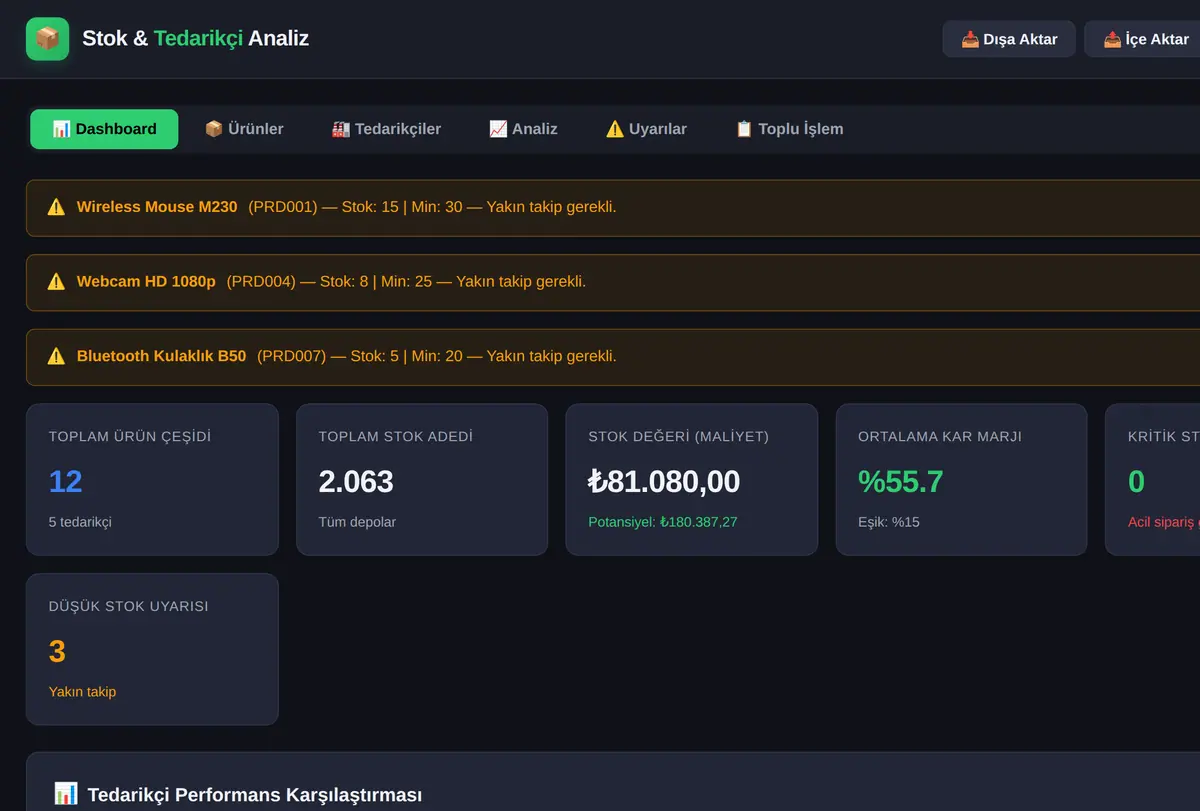This screenshot has width=1200, height=811.
Task: Click the Bluetooth Kulaklık B50 alert name
Action: coord(161,356)
